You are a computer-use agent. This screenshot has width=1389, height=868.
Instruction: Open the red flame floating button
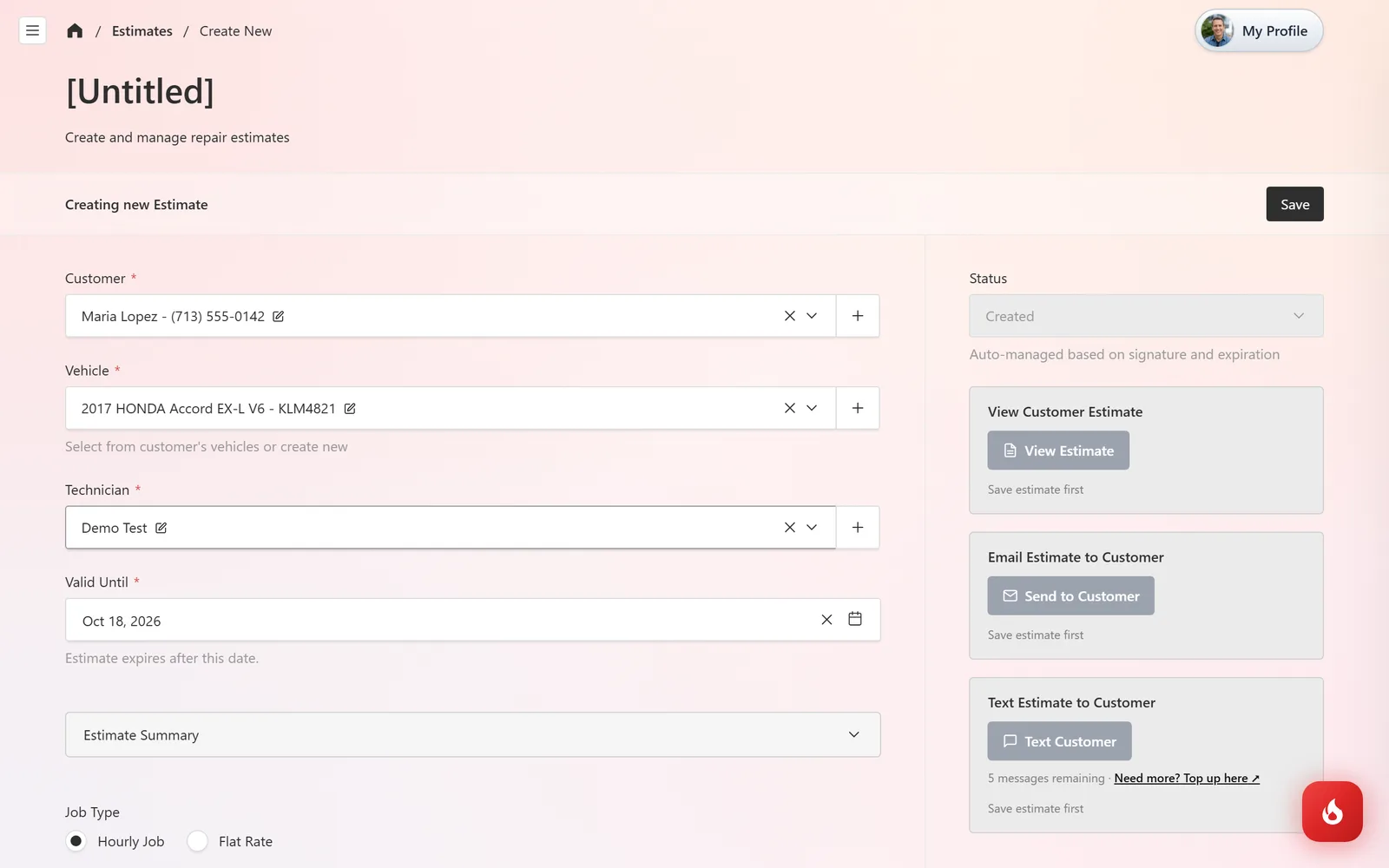(1332, 812)
